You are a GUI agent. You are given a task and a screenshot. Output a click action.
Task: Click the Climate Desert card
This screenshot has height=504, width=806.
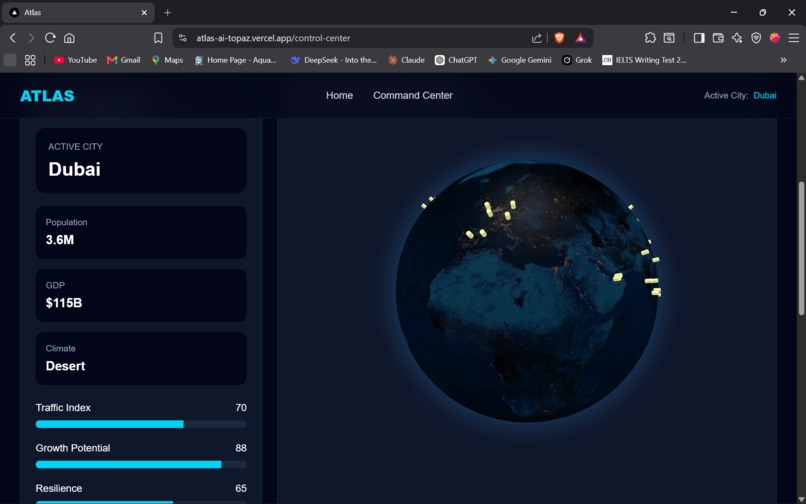(x=141, y=358)
